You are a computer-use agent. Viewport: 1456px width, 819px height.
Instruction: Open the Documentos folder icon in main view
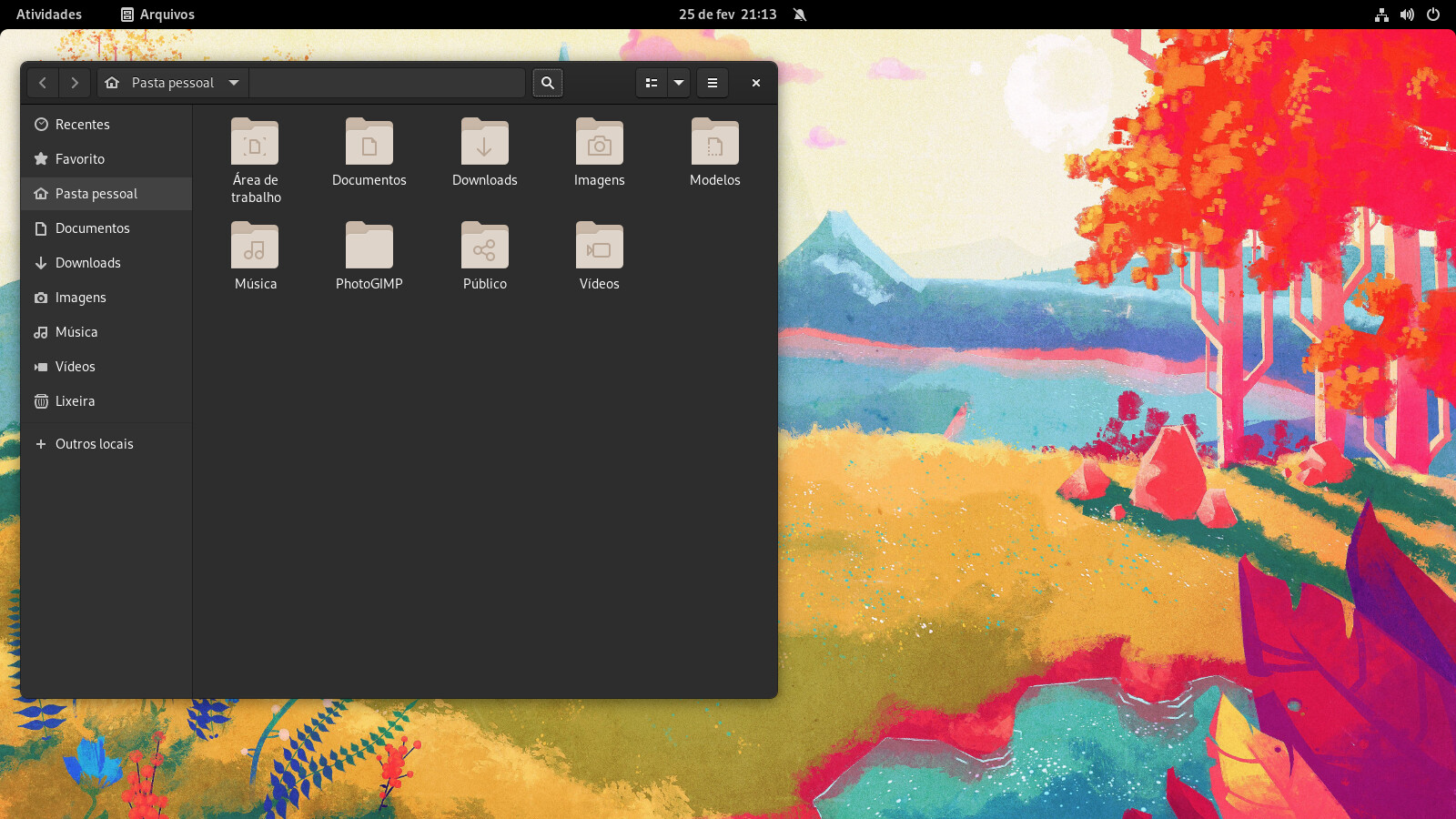pyautogui.click(x=369, y=142)
